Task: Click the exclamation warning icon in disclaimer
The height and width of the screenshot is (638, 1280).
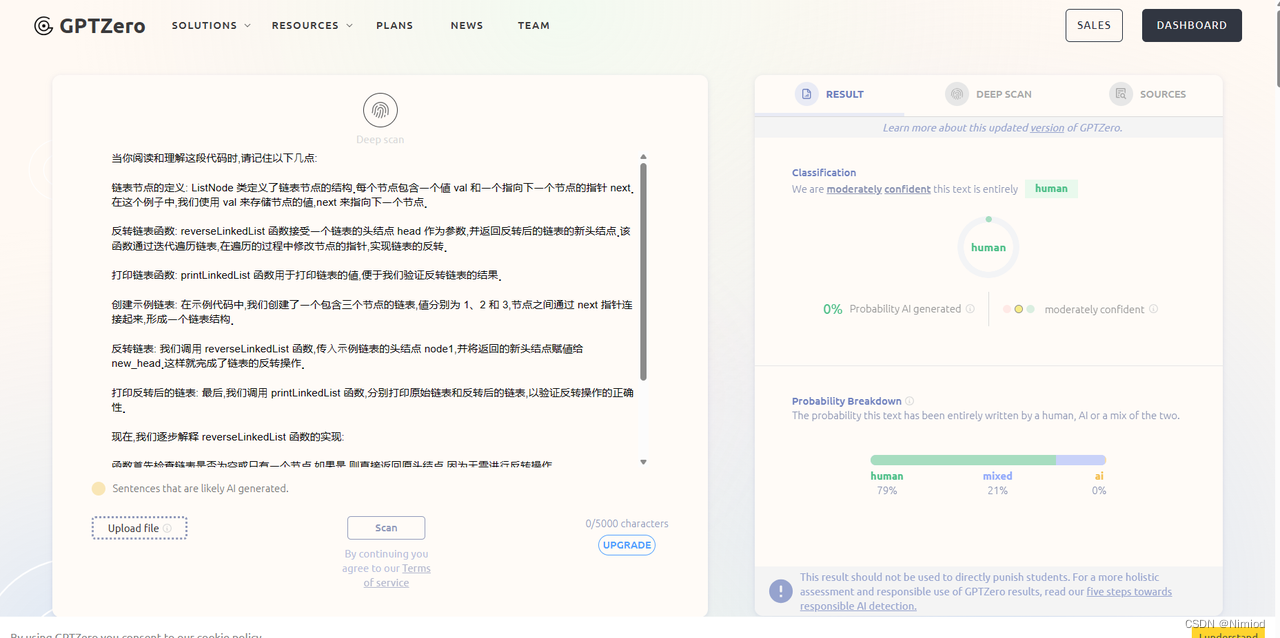Action: point(781,591)
